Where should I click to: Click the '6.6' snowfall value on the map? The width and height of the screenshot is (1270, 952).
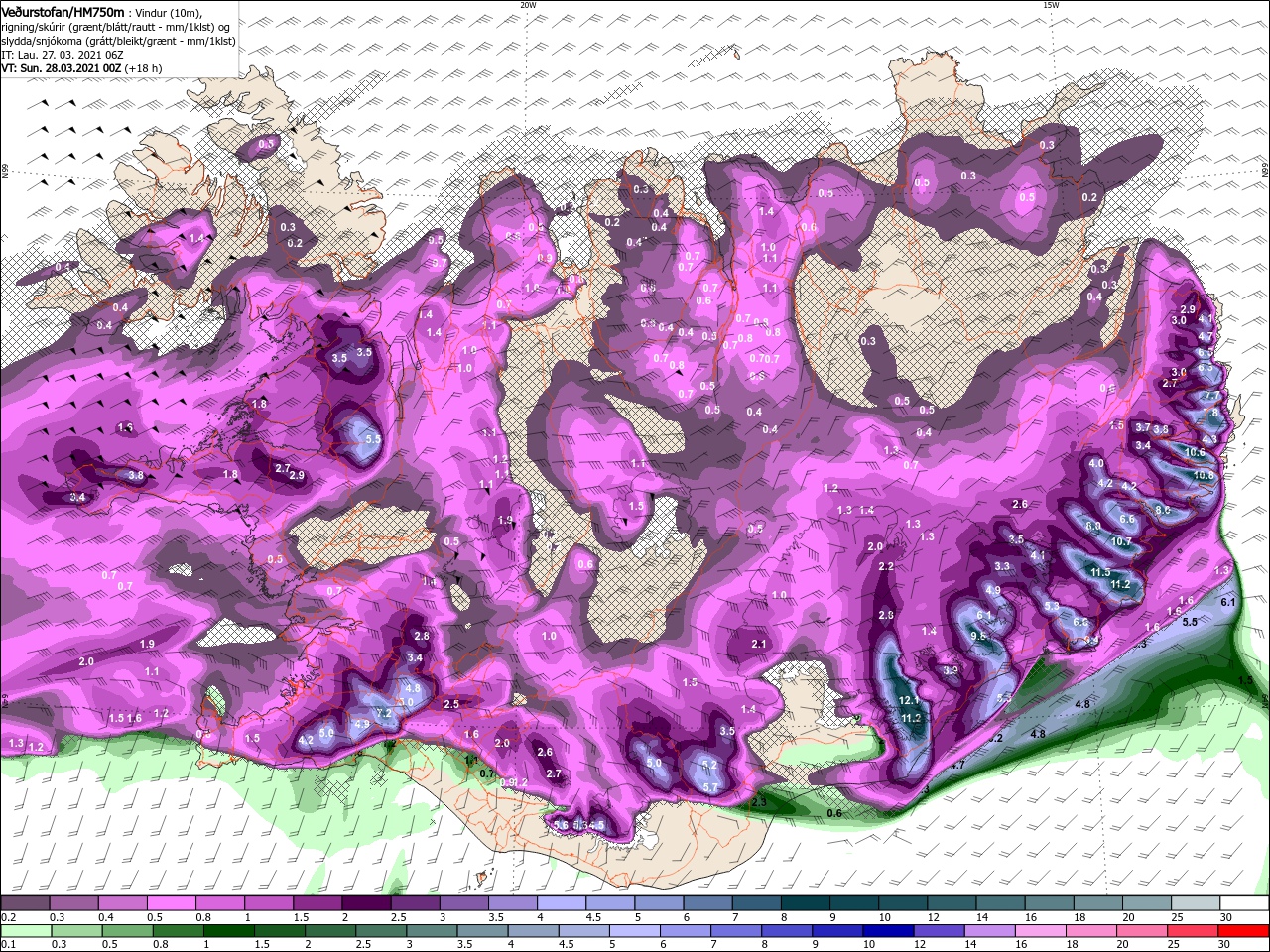[1126, 519]
